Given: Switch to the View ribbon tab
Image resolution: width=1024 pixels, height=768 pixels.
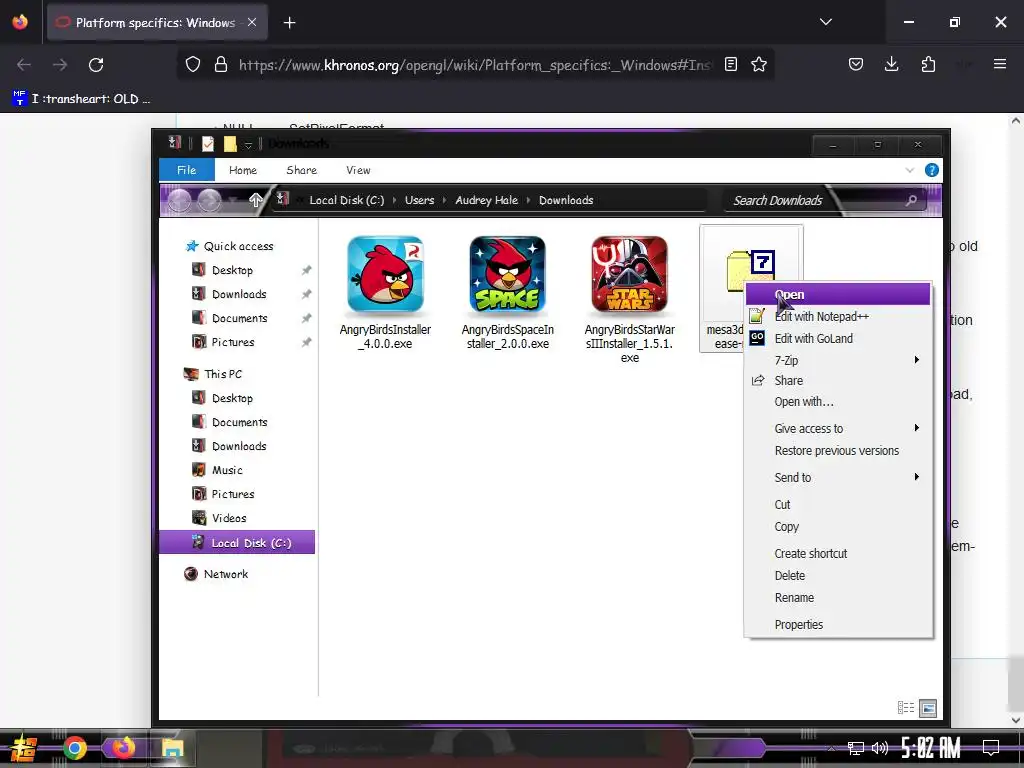Looking at the screenshot, I should [x=359, y=170].
